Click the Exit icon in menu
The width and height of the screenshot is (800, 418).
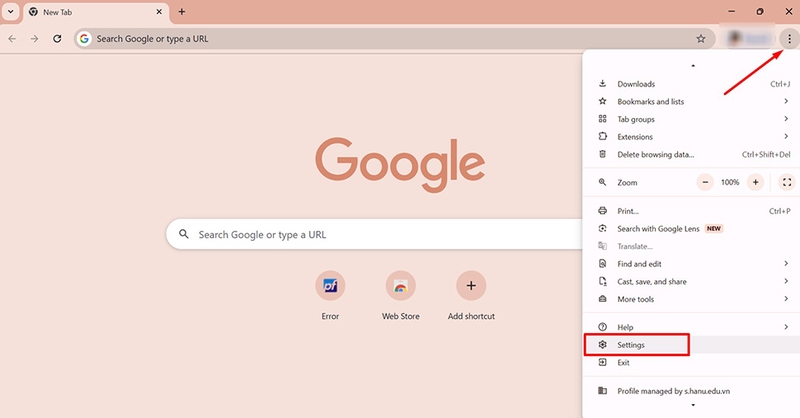pos(603,362)
